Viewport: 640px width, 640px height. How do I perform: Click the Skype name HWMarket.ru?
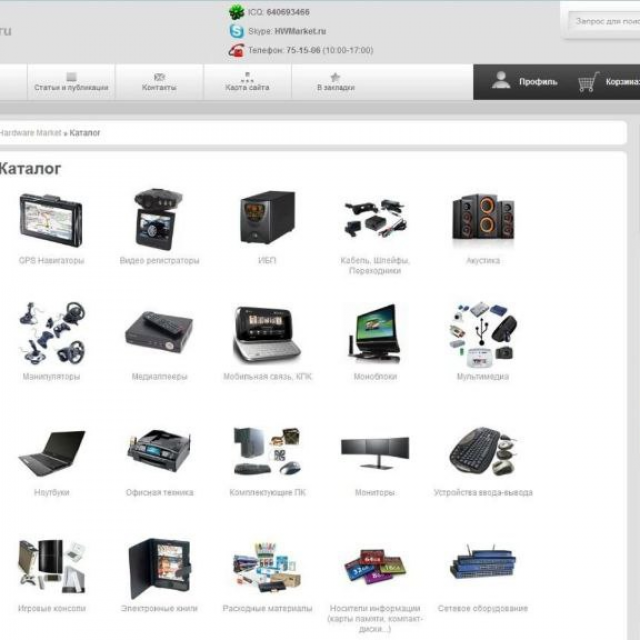tap(300, 31)
